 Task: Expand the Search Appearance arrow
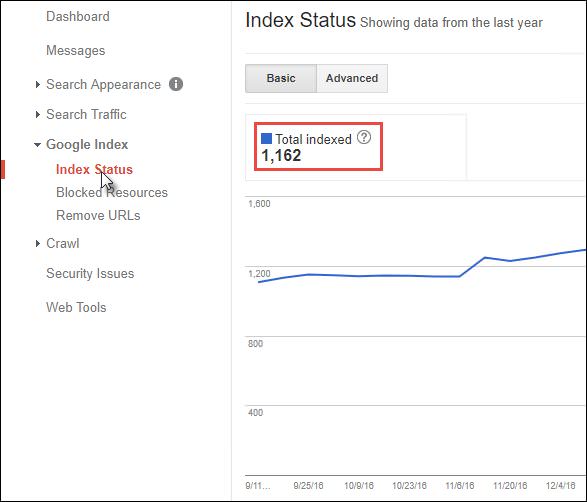pos(37,84)
